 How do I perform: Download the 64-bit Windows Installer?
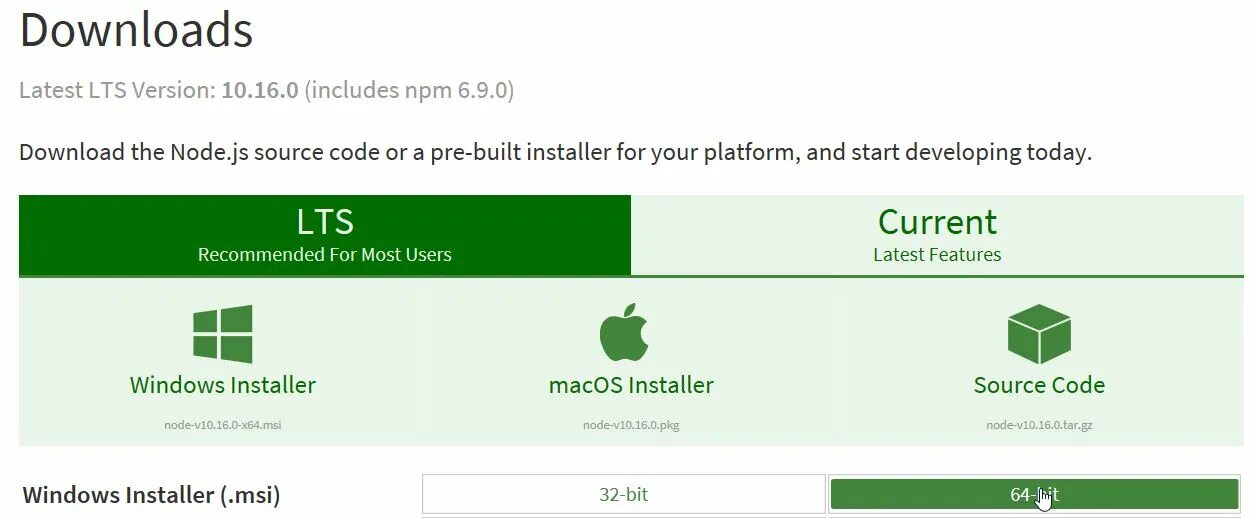pyautogui.click(x=1034, y=494)
